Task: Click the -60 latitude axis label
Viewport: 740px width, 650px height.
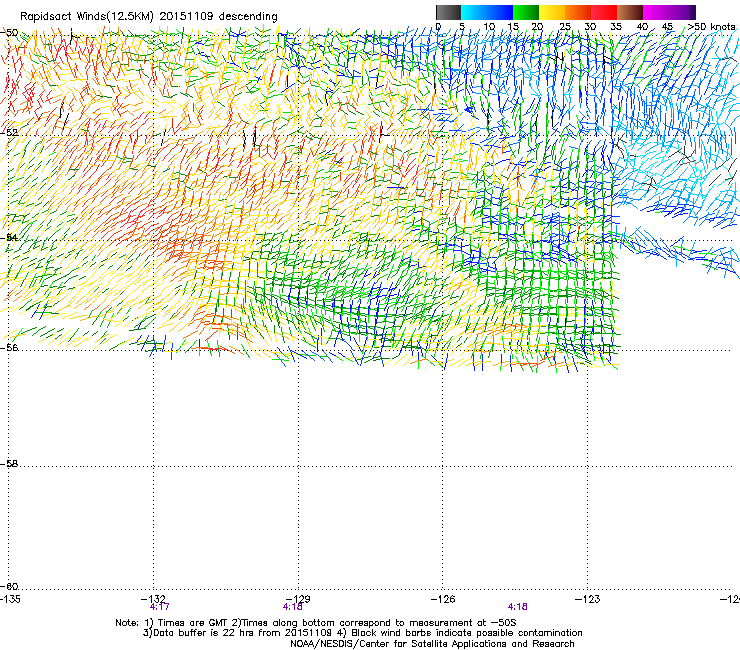Action: click(9, 586)
